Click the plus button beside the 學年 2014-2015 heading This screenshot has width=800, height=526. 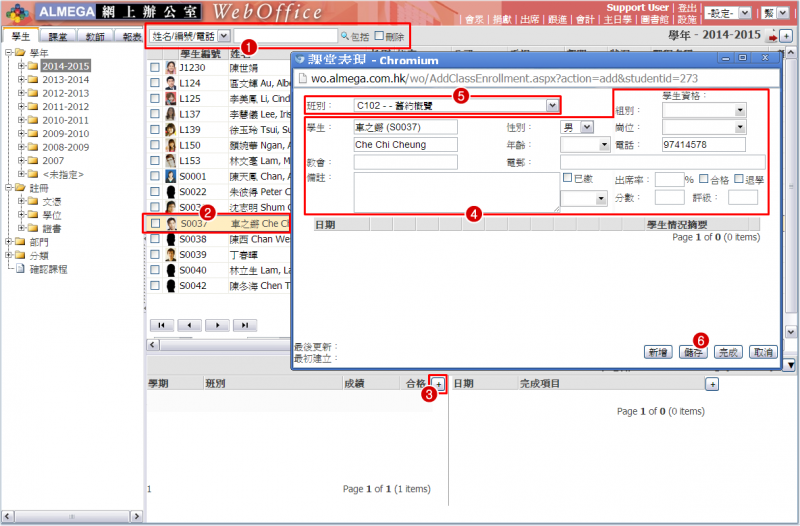coord(786,36)
